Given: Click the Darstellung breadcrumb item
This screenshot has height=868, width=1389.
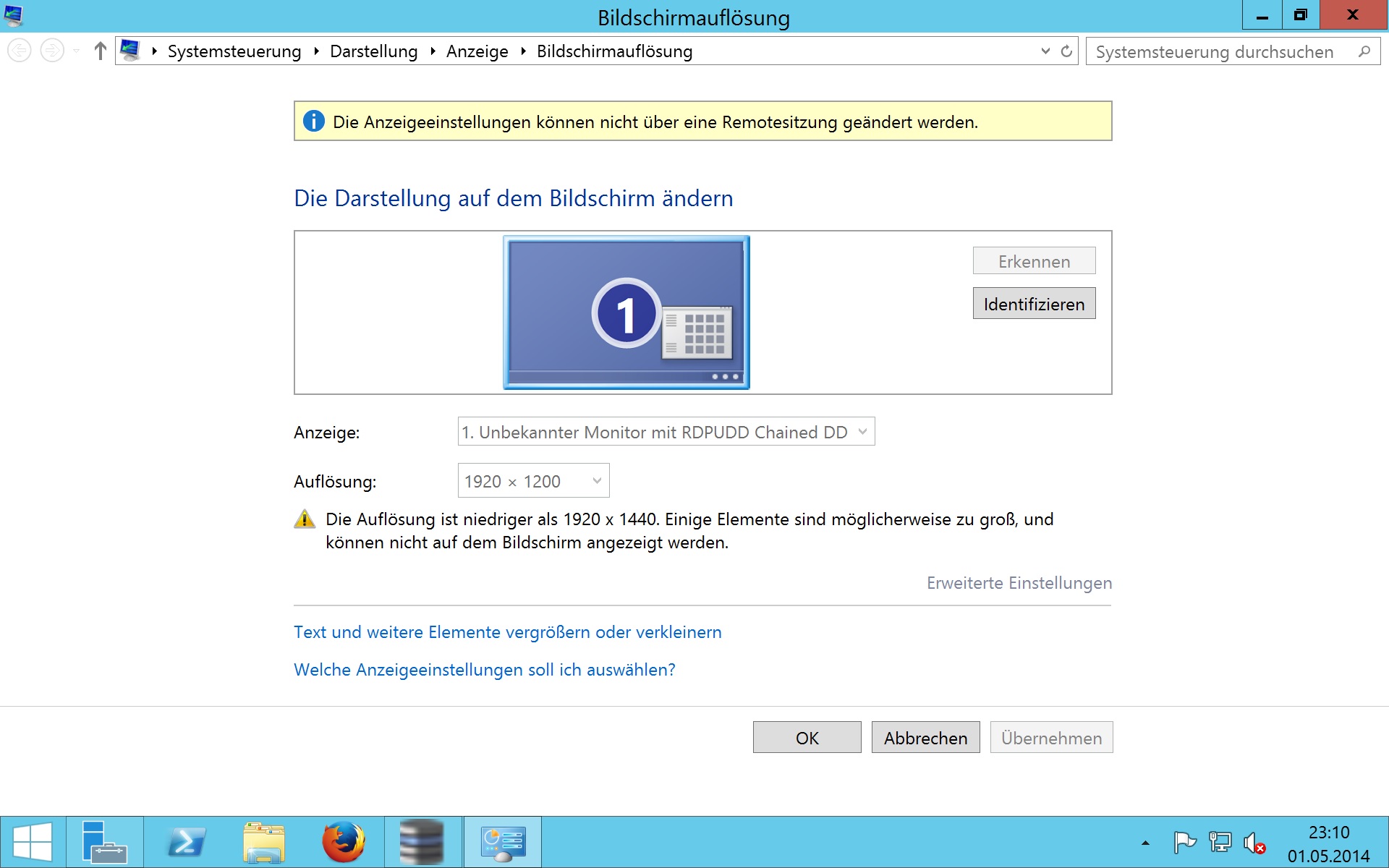Looking at the screenshot, I should pos(373,51).
